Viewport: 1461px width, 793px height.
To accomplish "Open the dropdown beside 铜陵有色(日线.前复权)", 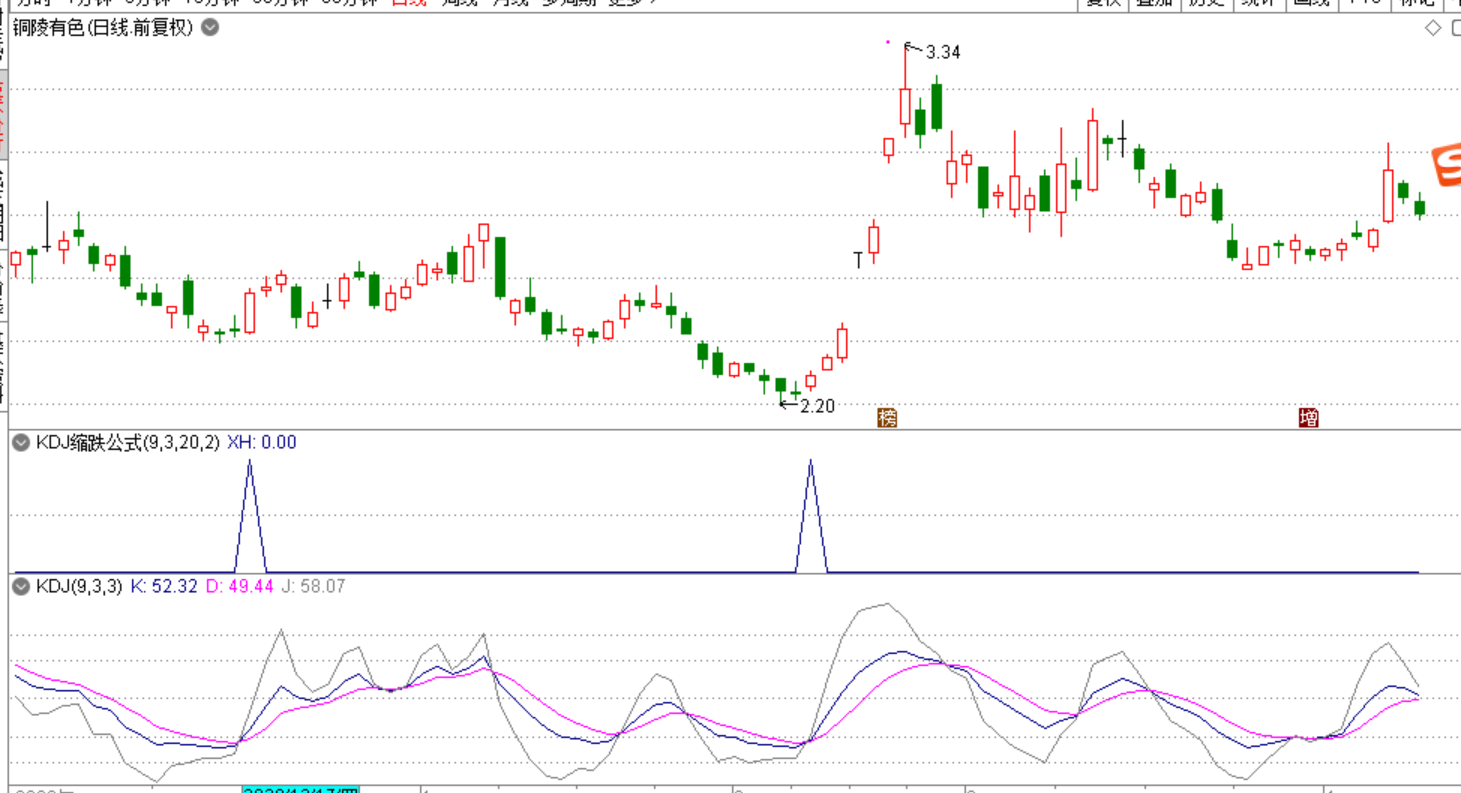I will pyautogui.click(x=210, y=28).
